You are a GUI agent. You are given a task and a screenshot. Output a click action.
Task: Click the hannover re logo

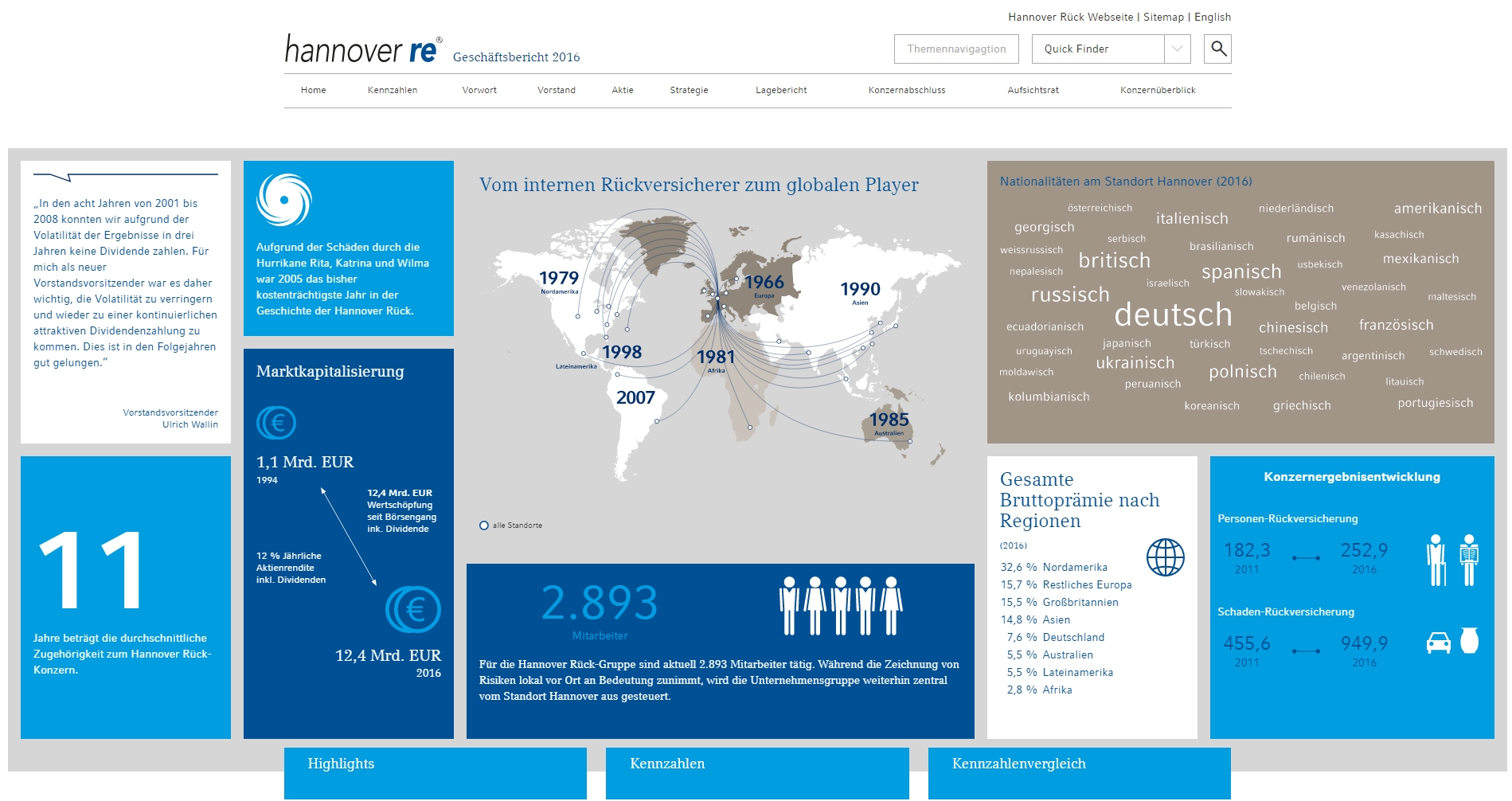[362, 49]
